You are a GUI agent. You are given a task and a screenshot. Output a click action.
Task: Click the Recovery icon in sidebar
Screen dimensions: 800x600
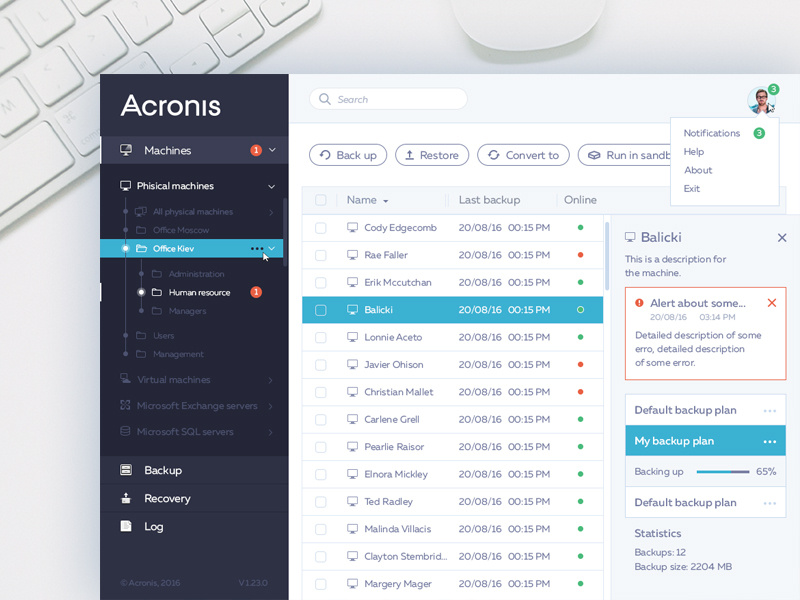click(126, 498)
